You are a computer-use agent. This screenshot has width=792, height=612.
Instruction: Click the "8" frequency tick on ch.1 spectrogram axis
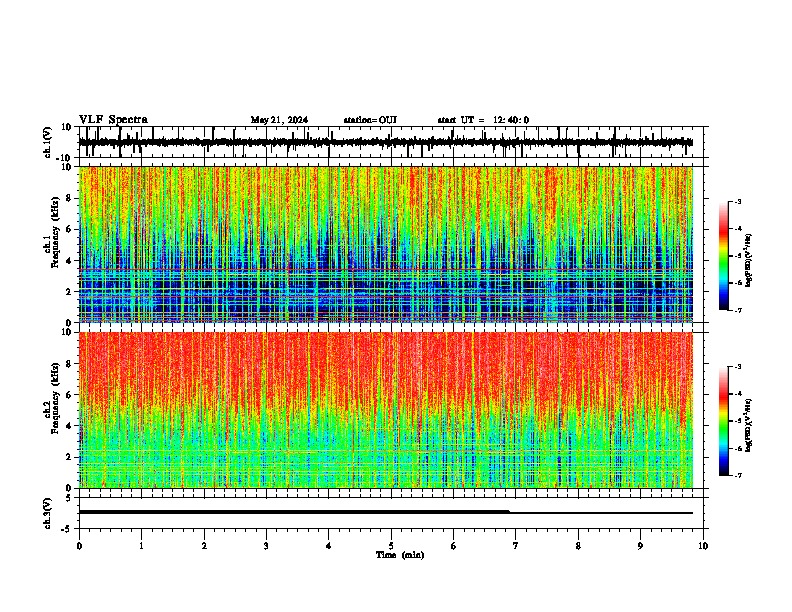69,198
